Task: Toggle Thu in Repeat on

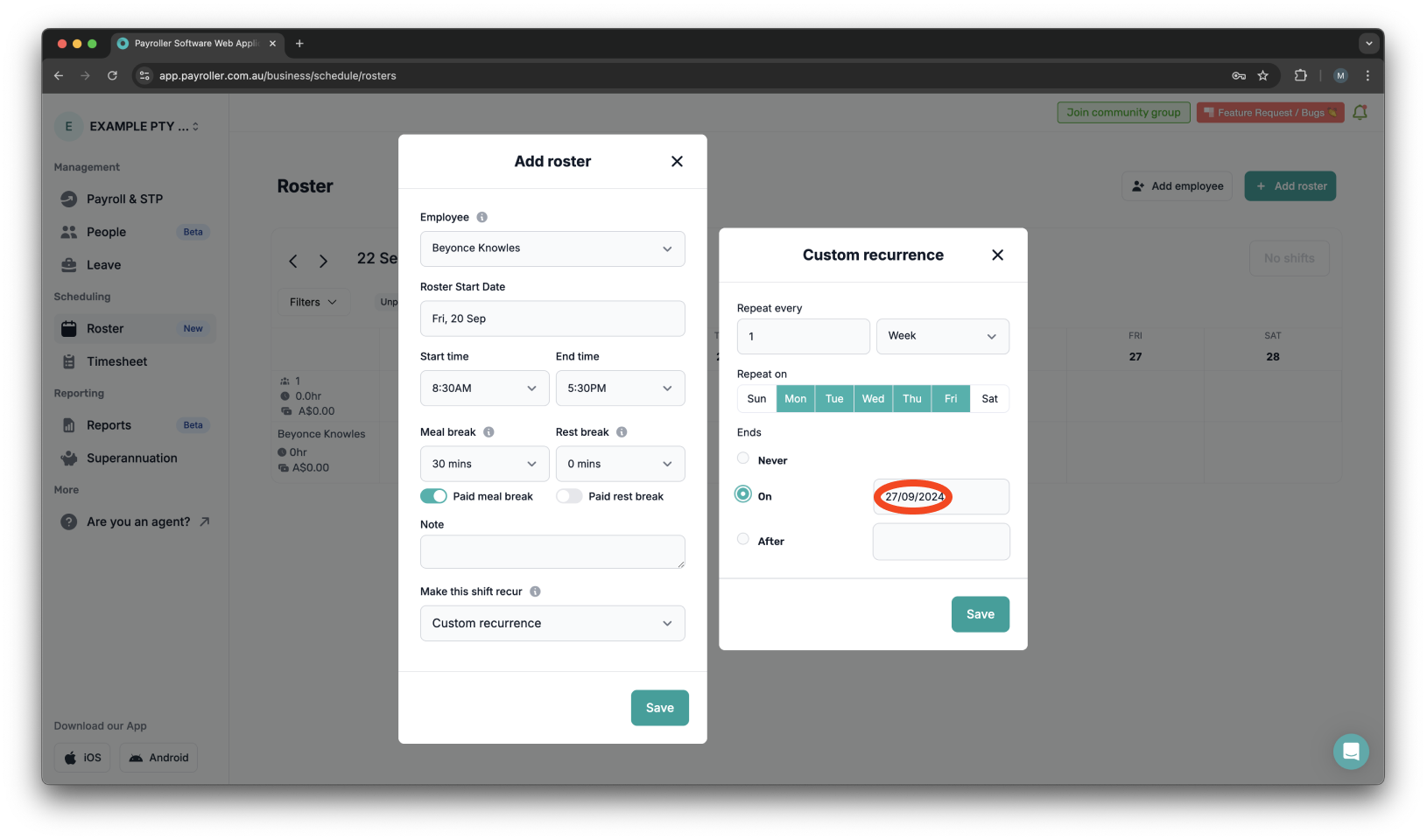Action: [912, 399]
